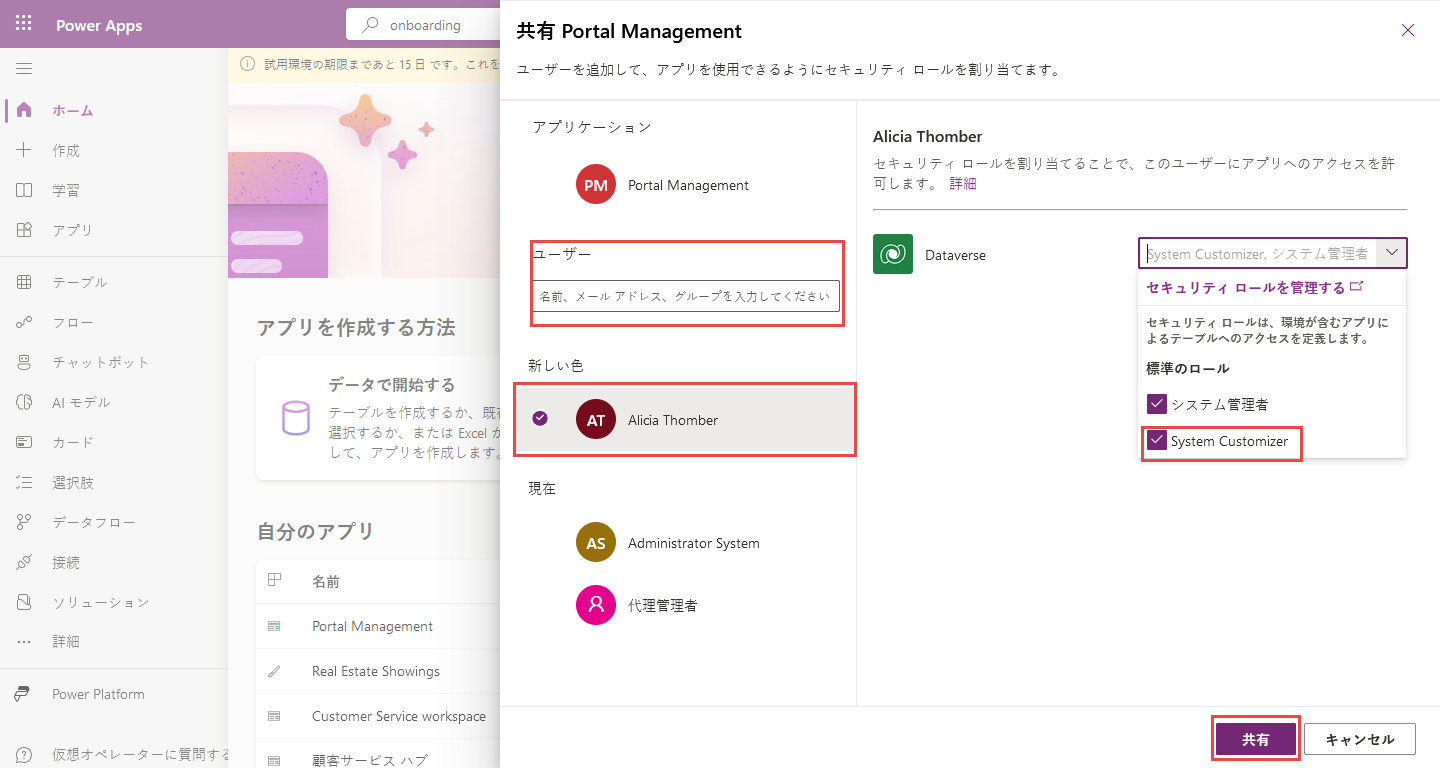Click the AT avatar for Alicia Thomber
The image size is (1440, 768).
pos(596,420)
